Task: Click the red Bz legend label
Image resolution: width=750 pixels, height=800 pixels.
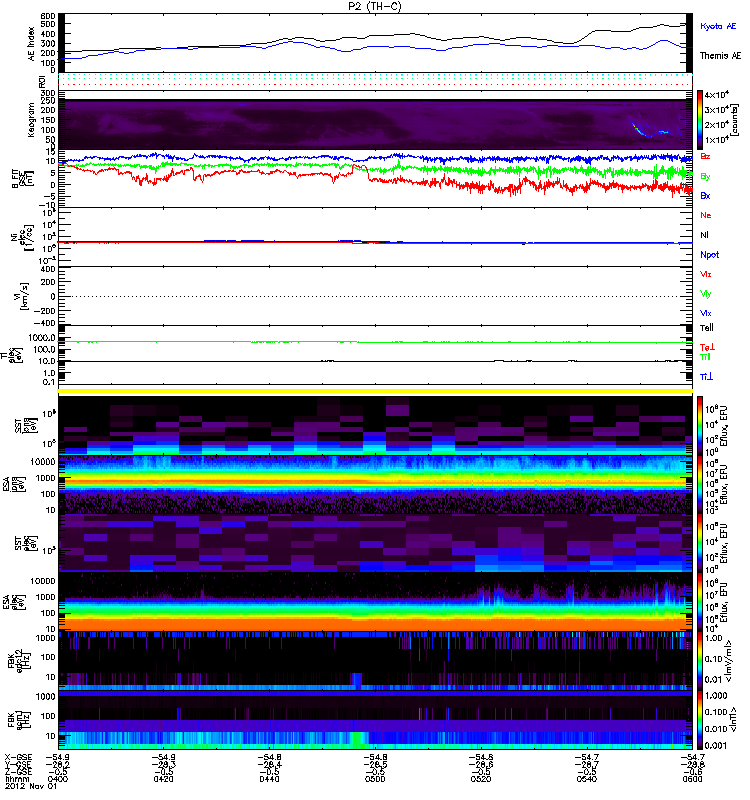Action: pos(705,156)
